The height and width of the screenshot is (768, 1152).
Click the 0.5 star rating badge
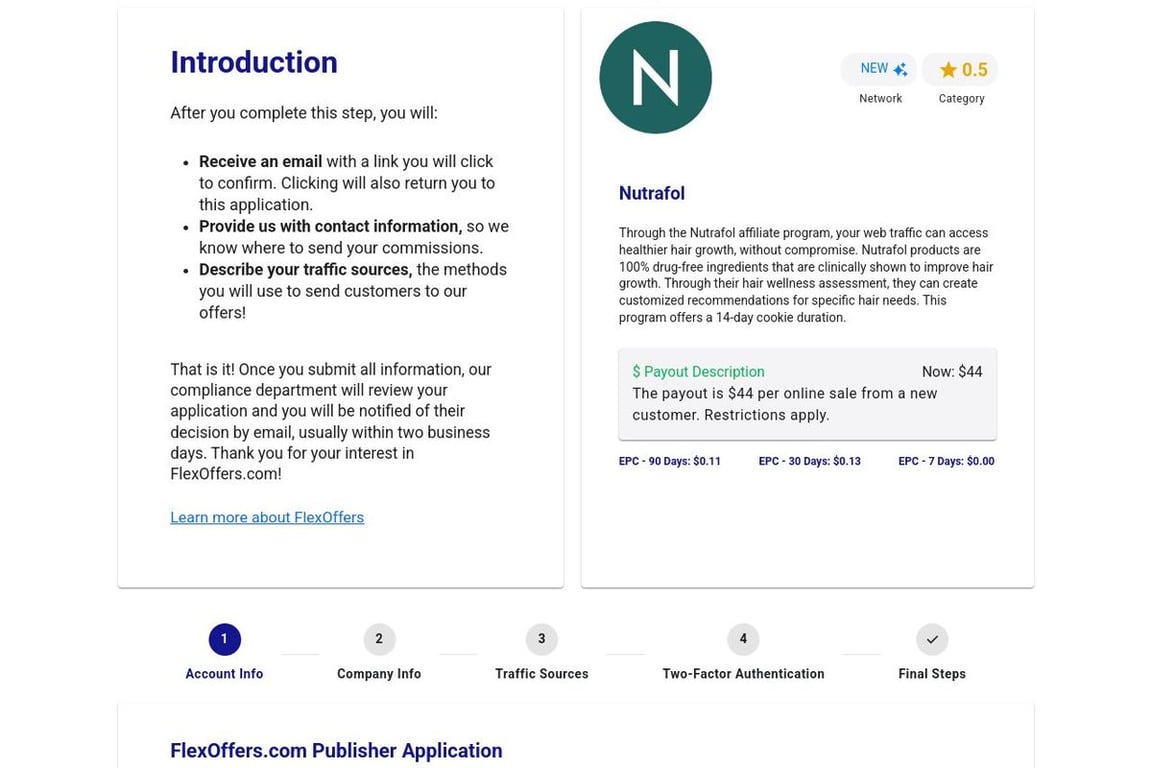(960, 69)
